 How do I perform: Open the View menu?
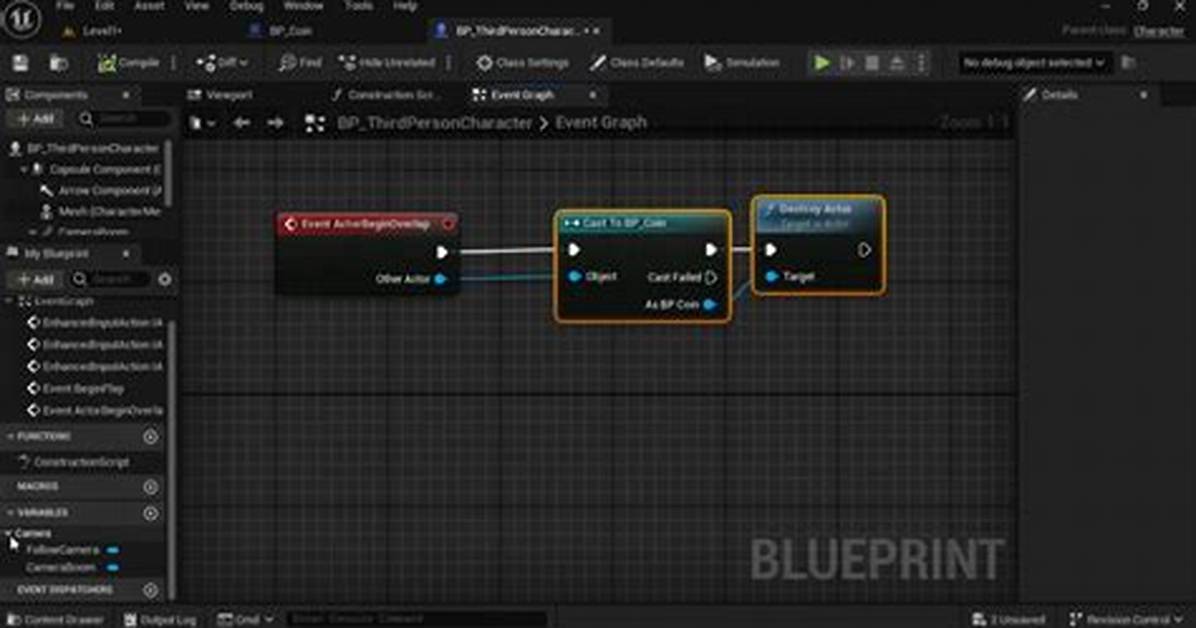(196, 5)
